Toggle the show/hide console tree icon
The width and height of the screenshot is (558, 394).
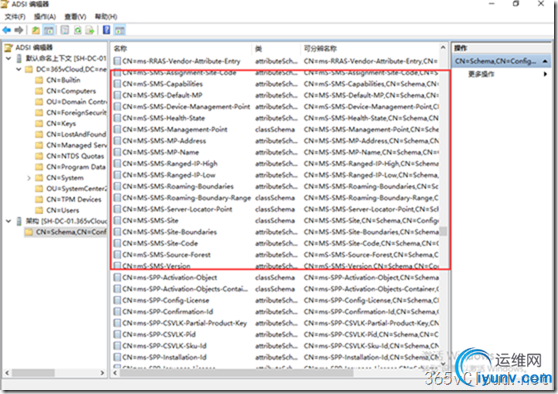49,30
